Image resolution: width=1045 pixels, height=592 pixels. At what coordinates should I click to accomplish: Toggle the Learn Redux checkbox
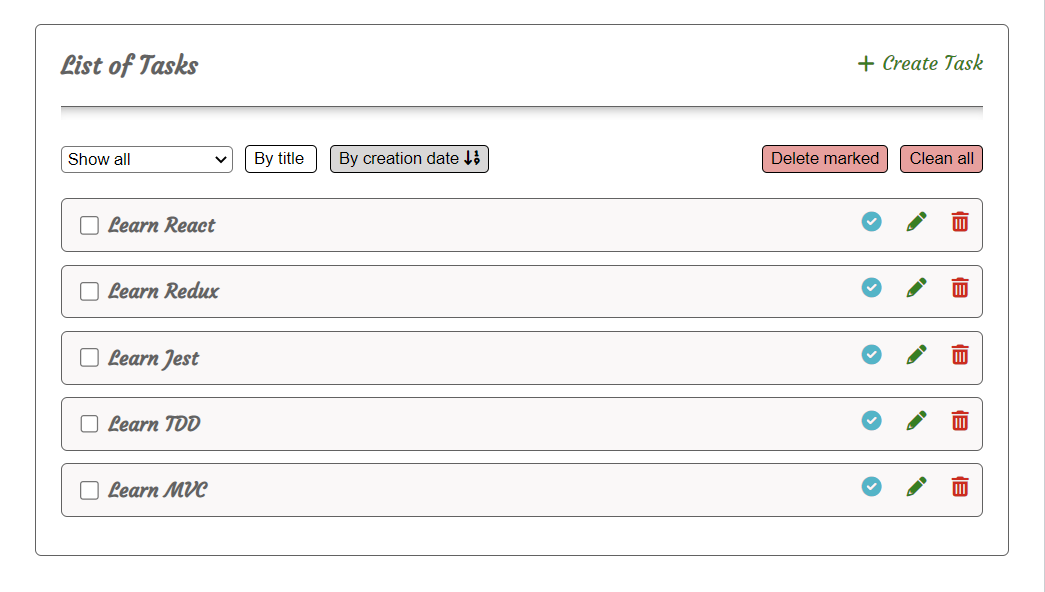pyautogui.click(x=89, y=291)
